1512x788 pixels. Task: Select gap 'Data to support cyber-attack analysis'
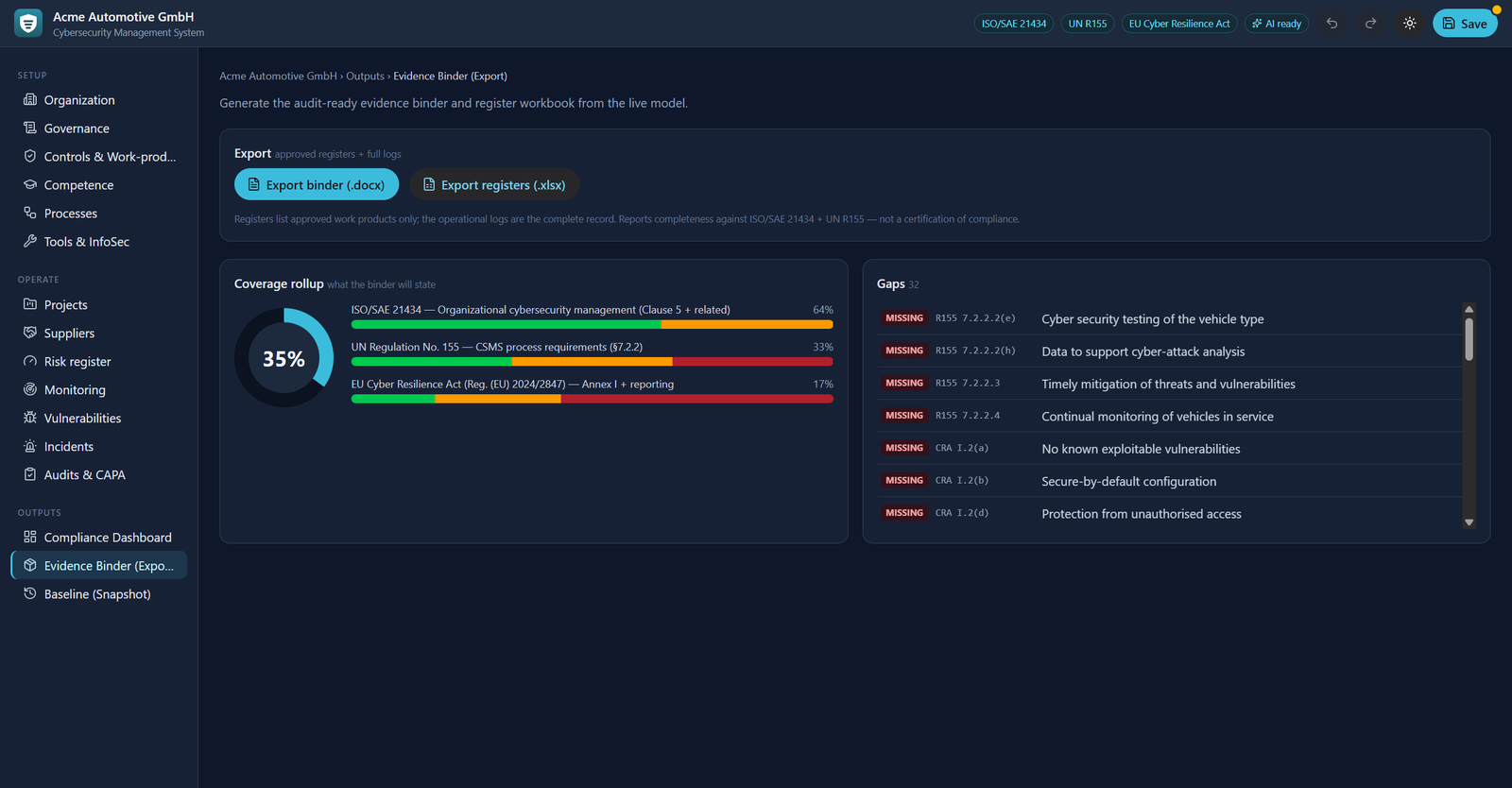pos(1169,351)
